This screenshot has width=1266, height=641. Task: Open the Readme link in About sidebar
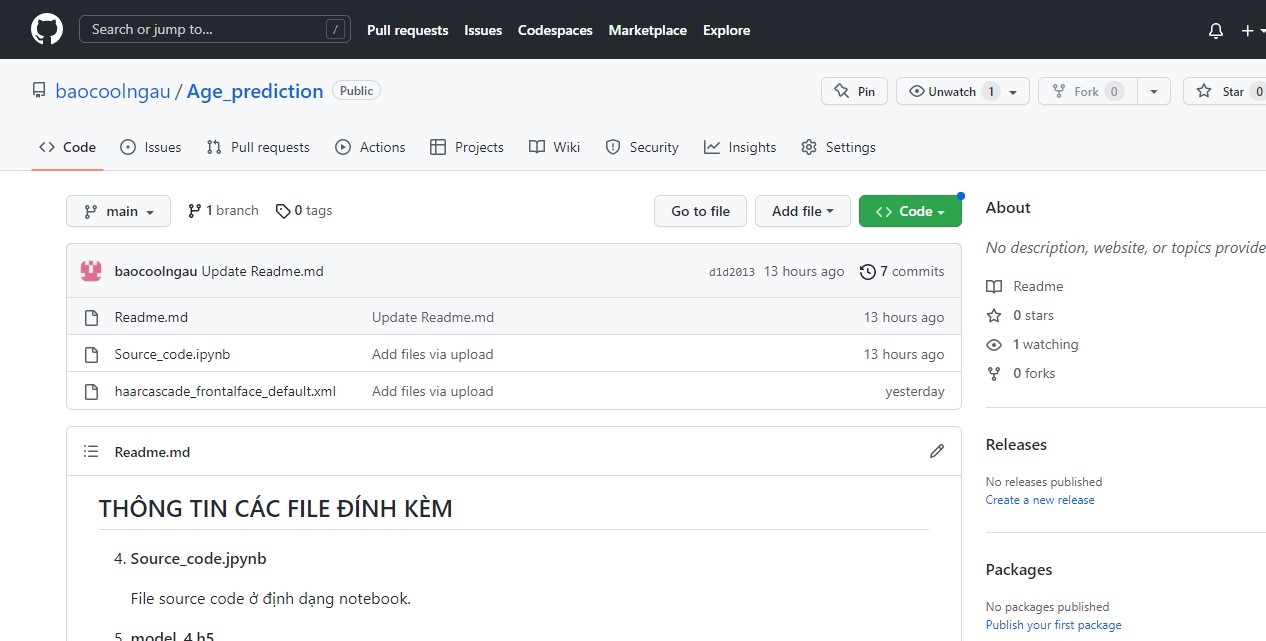point(1025,286)
